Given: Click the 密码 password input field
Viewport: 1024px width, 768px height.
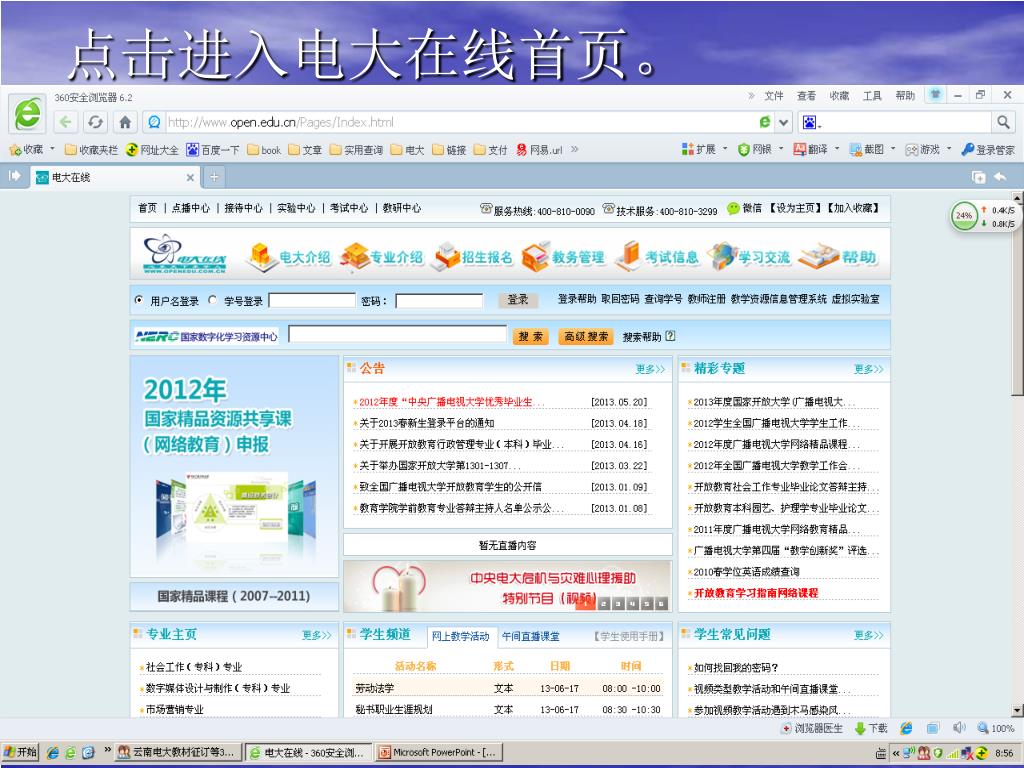Looking at the screenshot, I should pos(439,301).
